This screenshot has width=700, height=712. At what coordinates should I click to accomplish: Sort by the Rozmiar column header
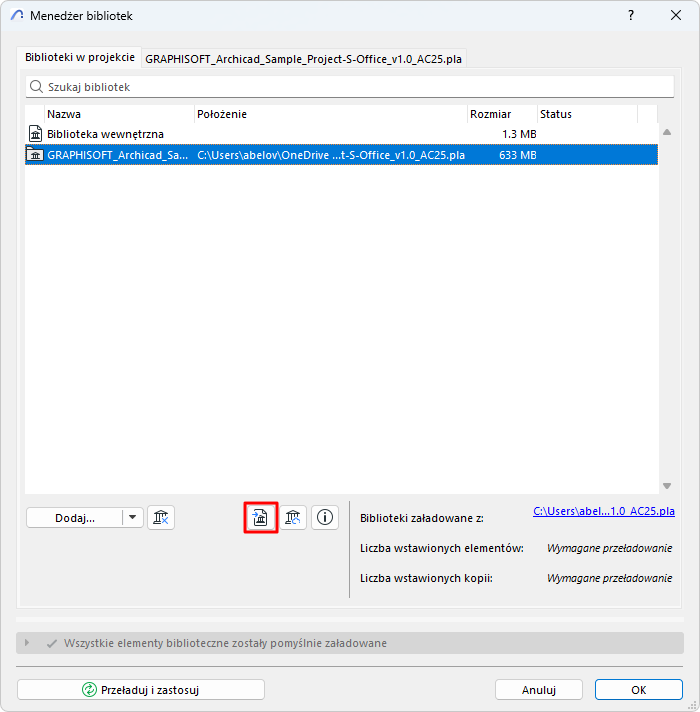coord(502,114)
